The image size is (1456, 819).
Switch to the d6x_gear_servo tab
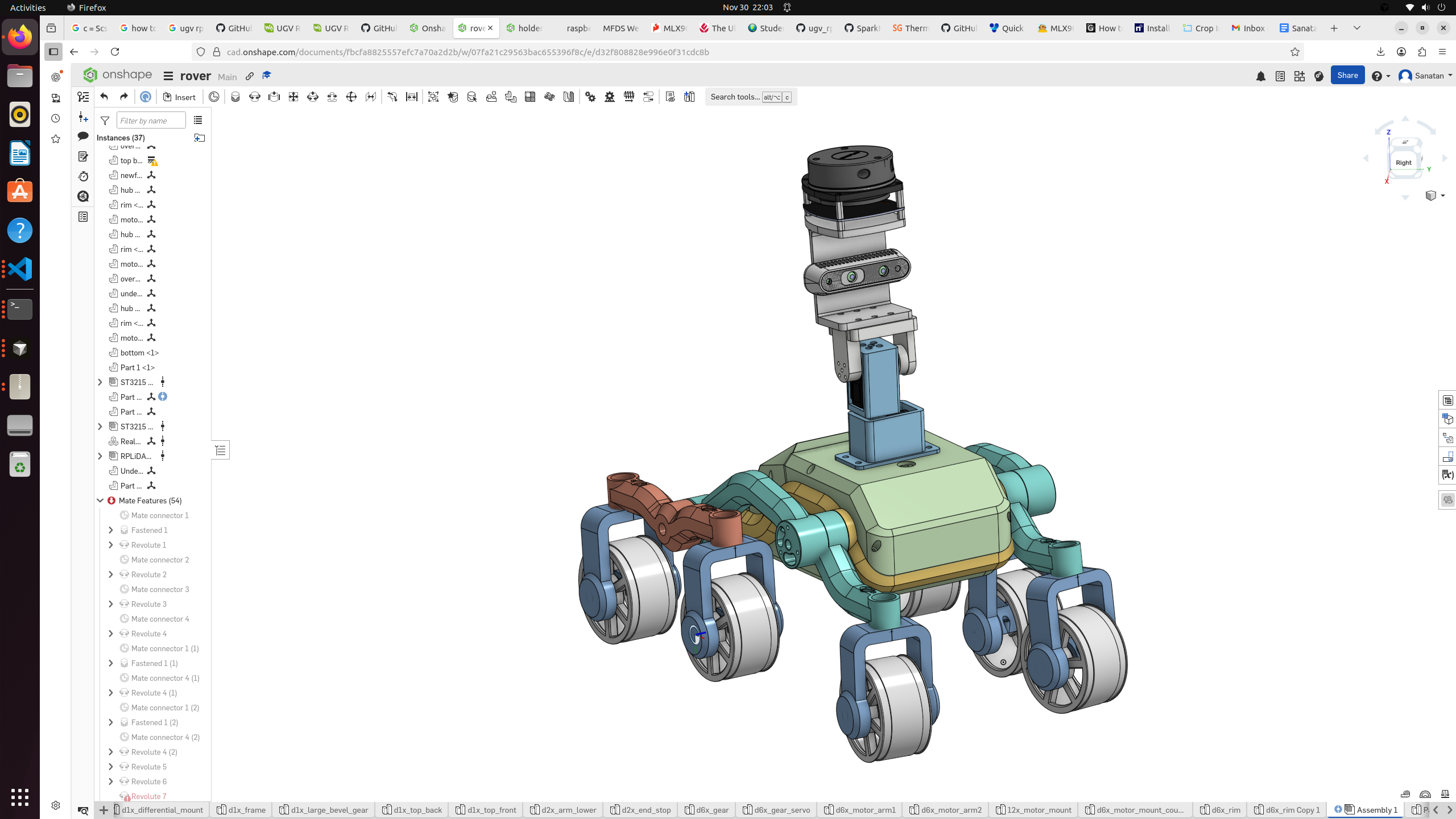click(x=776, y=810)
